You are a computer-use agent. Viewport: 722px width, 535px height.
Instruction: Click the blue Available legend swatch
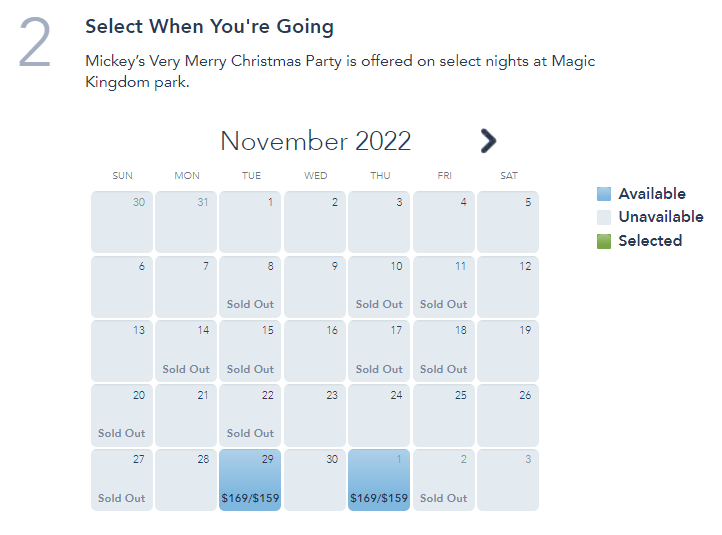pos(604,194)
